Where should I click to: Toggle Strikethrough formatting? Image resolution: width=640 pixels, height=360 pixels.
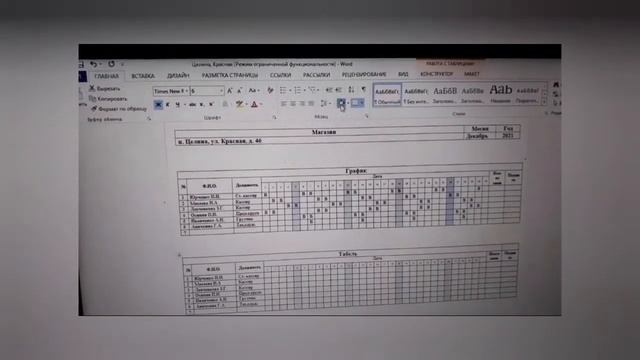point(192,105)
